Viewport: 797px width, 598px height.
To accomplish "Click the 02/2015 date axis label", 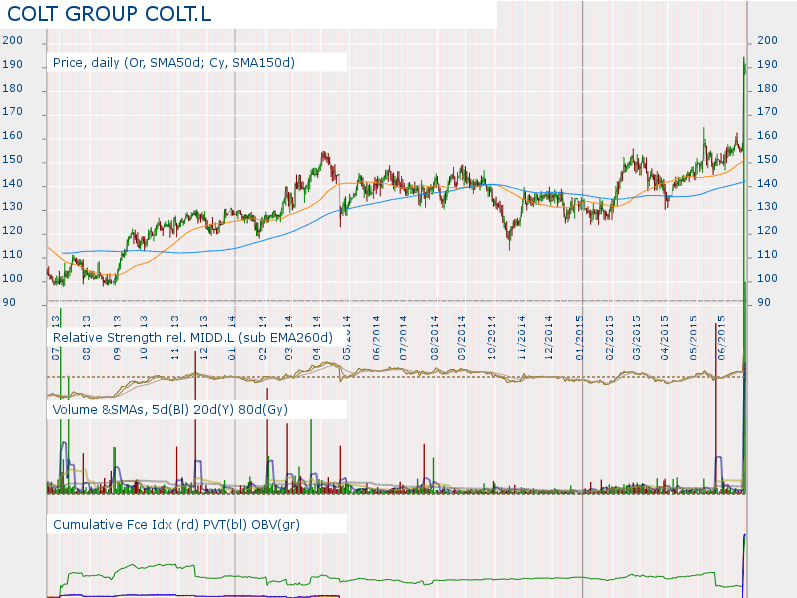I will coord(610,338).
